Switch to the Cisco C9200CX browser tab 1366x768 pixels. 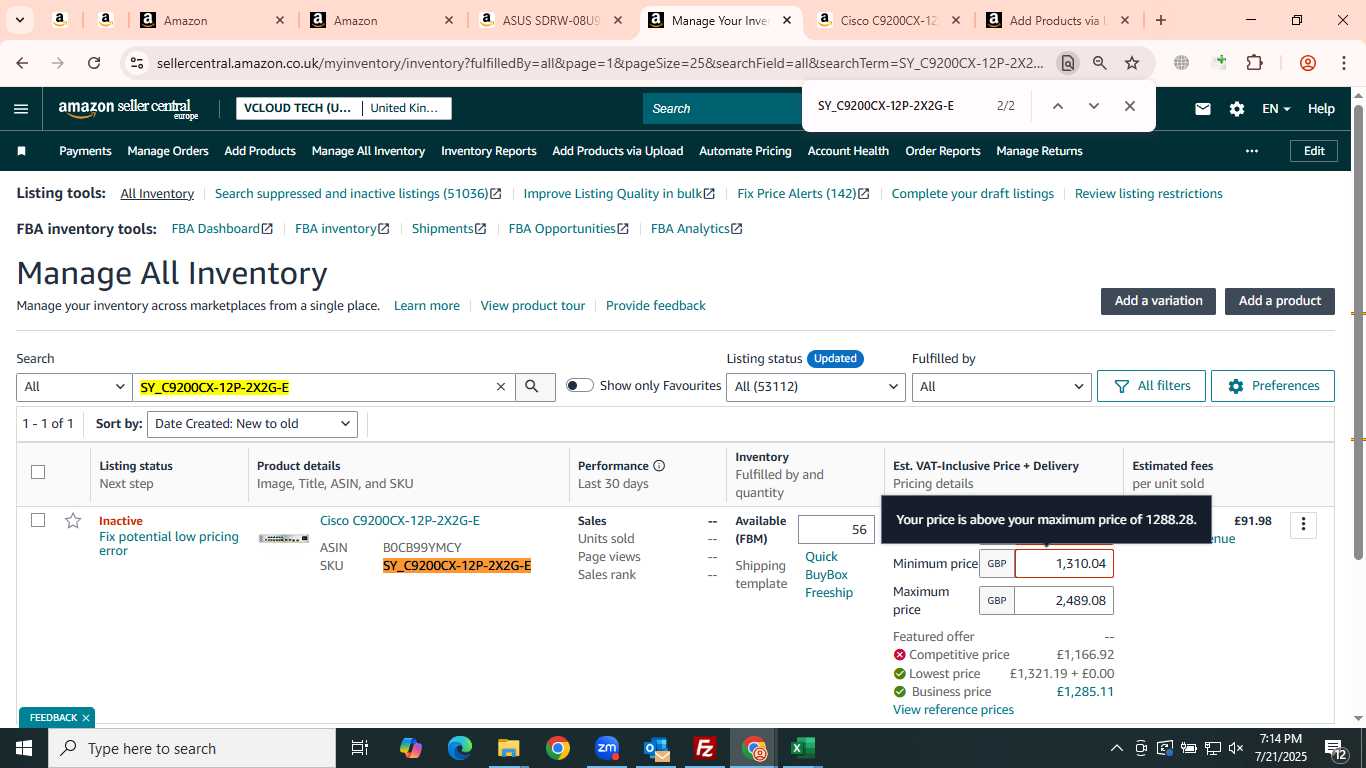click(889, 20)
